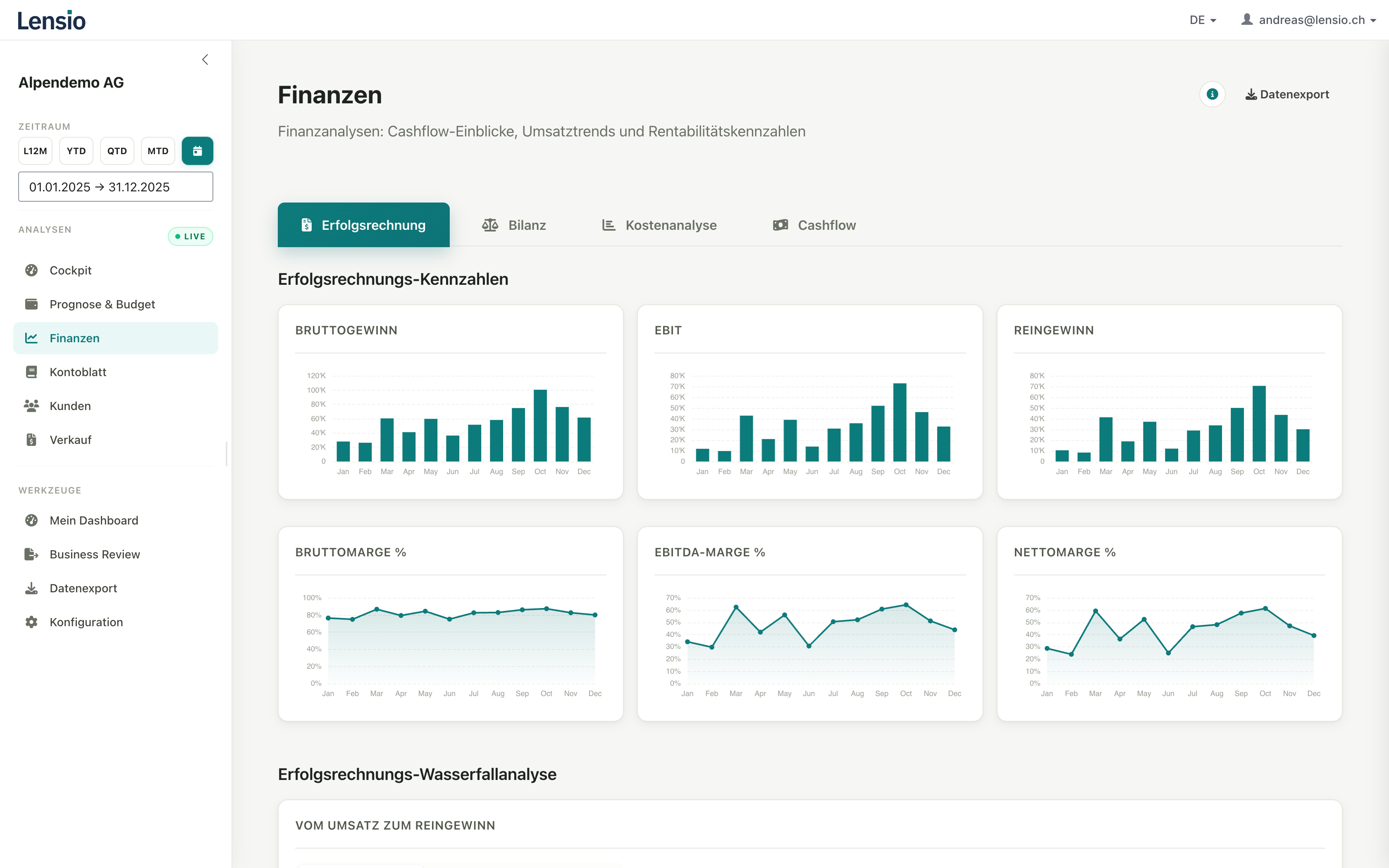
Task: Click the Finanzen chart icon in sidebar
Action: point(31,338)
